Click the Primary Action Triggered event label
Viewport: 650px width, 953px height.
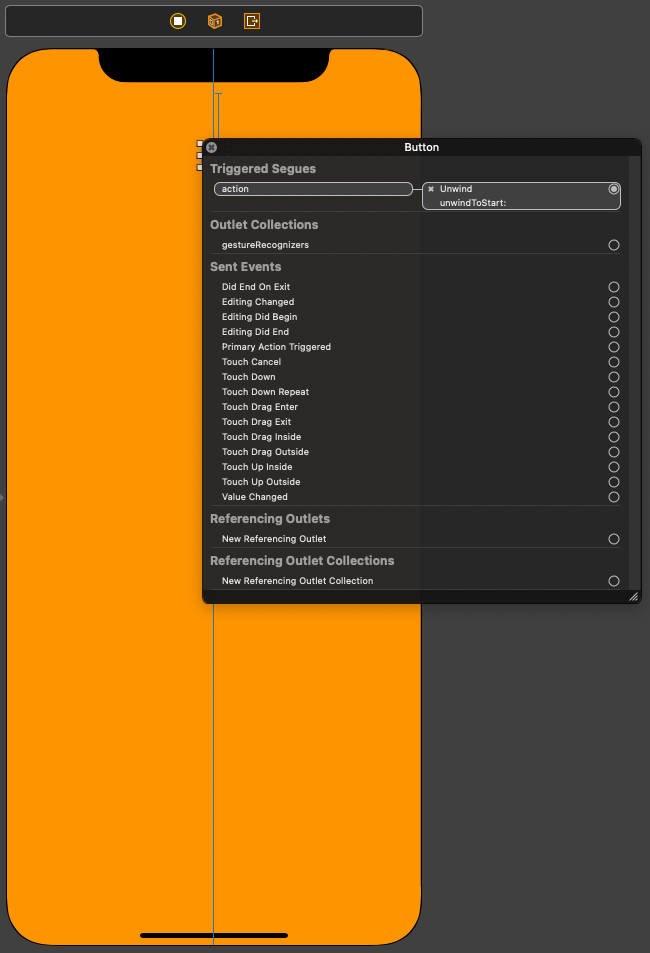coord(276,347)
